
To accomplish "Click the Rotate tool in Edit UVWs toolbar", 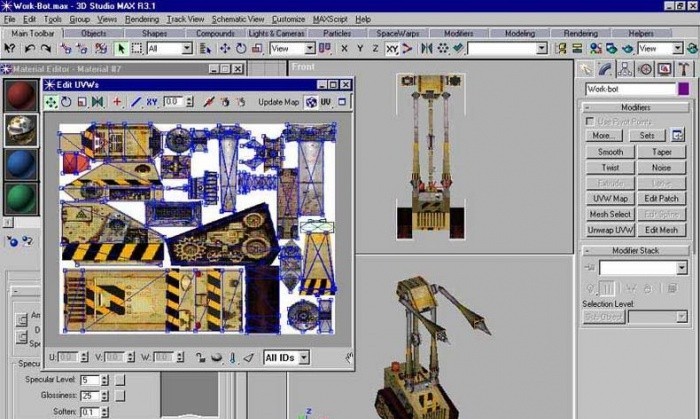I will click(66, 102).
